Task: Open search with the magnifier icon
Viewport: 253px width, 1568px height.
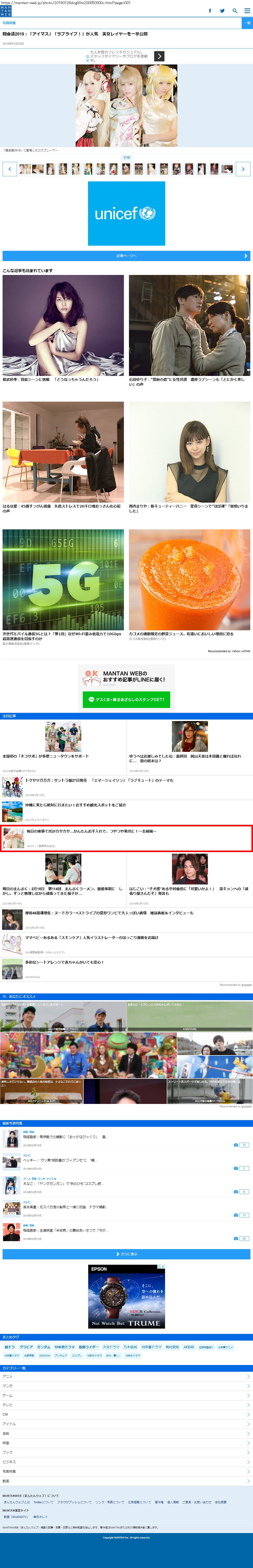Action: click(235, 11)
